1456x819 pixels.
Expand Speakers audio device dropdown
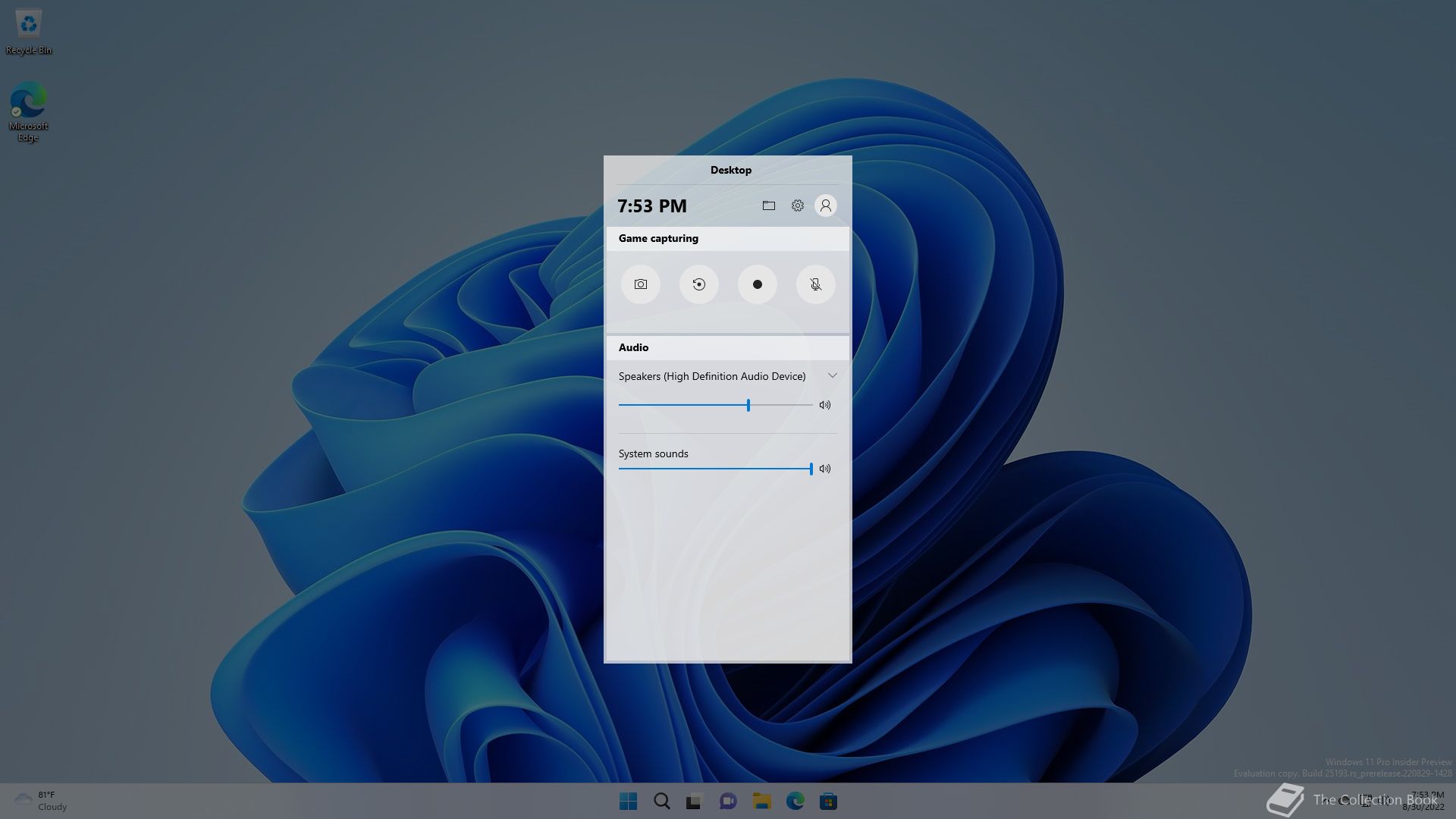pos(832,376)
